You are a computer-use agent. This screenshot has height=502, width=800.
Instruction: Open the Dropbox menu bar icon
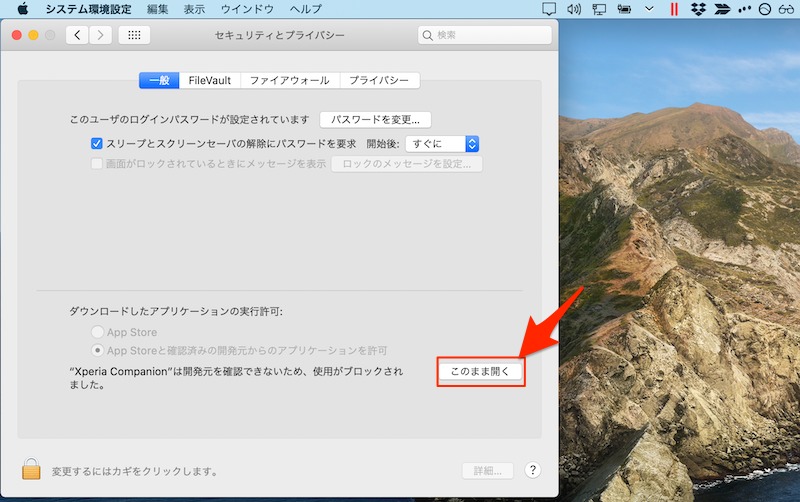[x=696, y=9]
